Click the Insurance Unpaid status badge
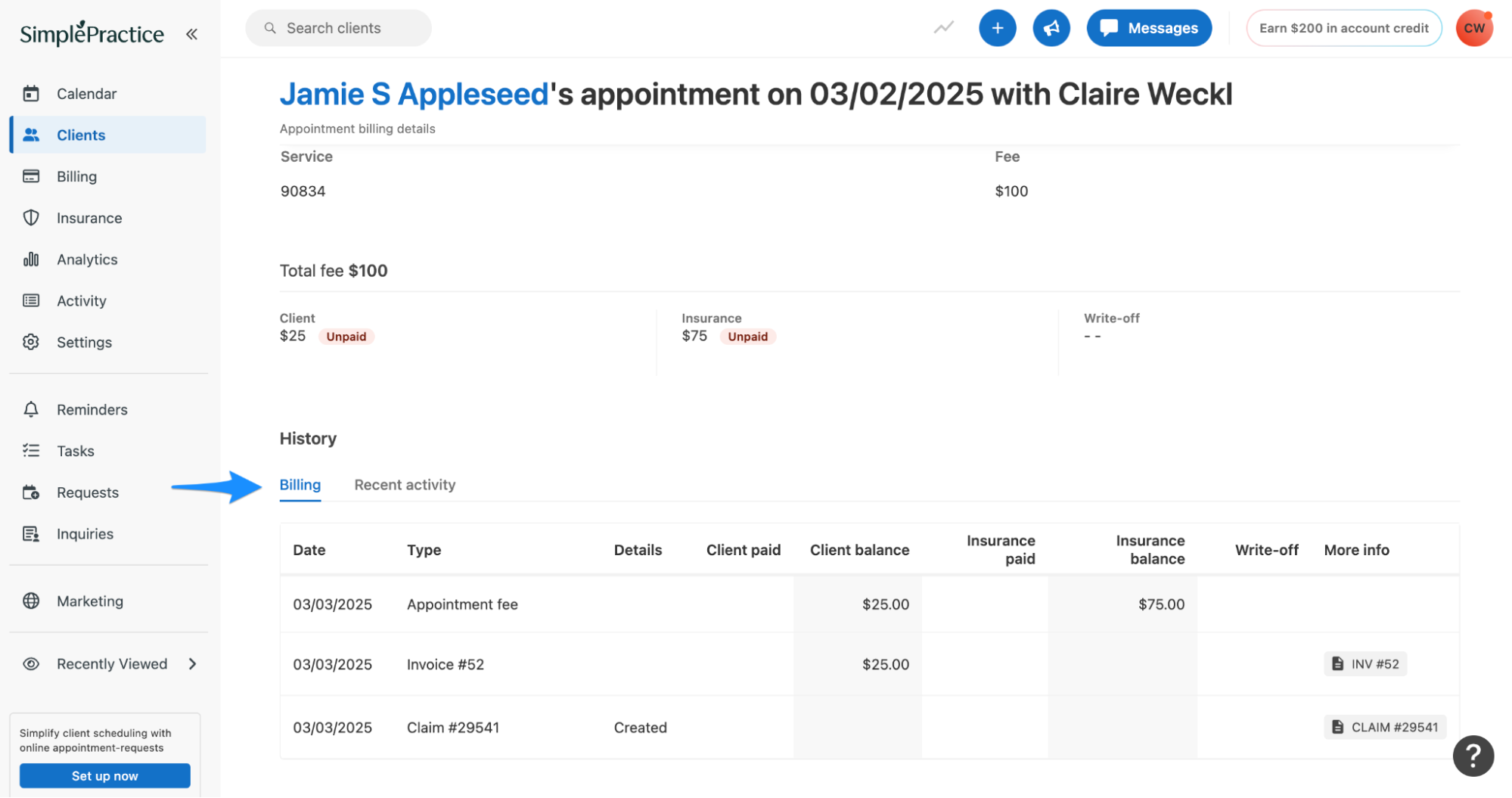This screenshot has width=1512, height=798. [748, 337]
